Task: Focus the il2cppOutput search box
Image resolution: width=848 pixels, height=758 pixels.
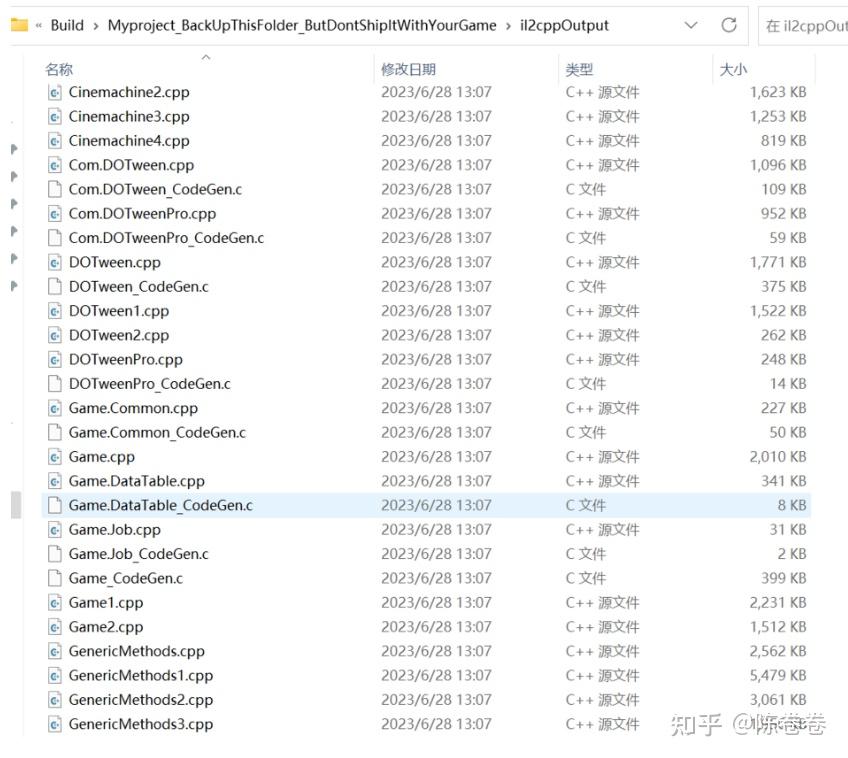Action: (x=804, y=25)
